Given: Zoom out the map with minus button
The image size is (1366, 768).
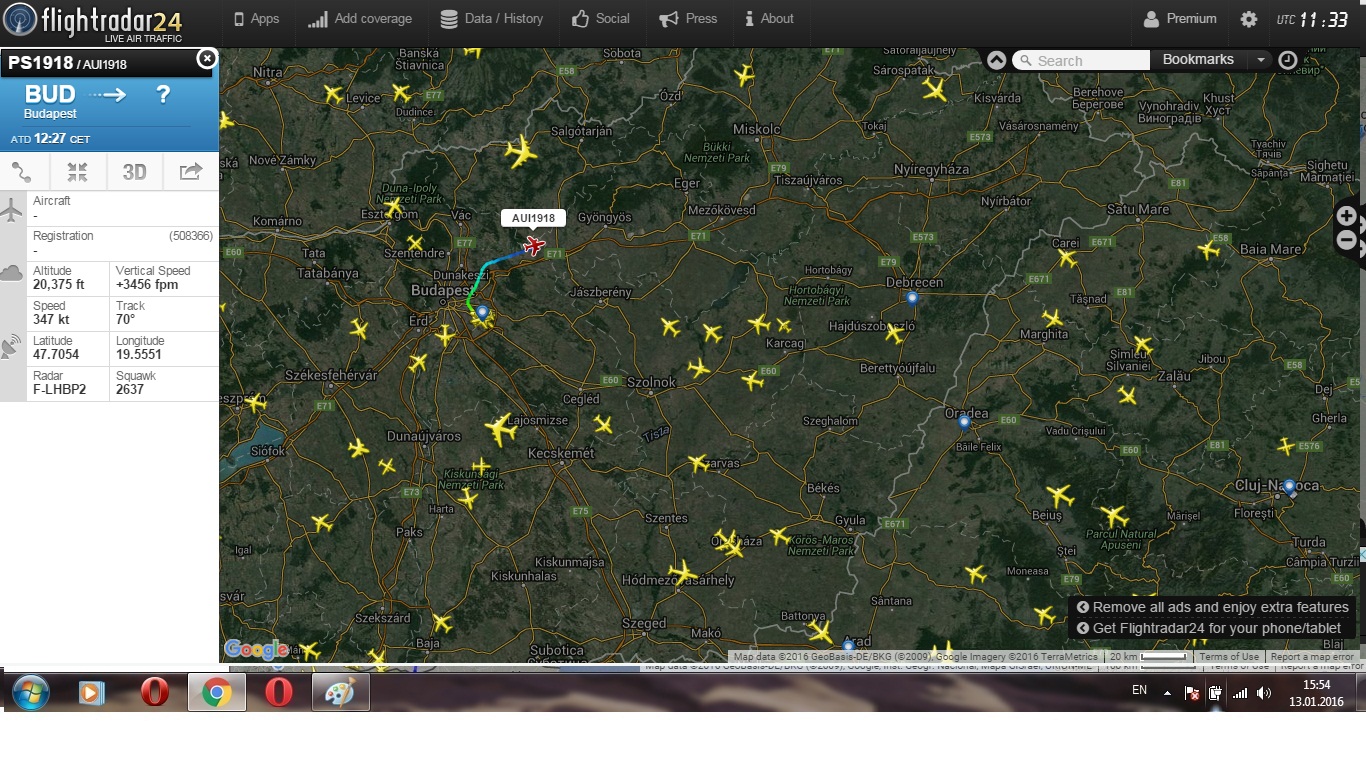Looking at the screenshot, I should (1347, 240).
